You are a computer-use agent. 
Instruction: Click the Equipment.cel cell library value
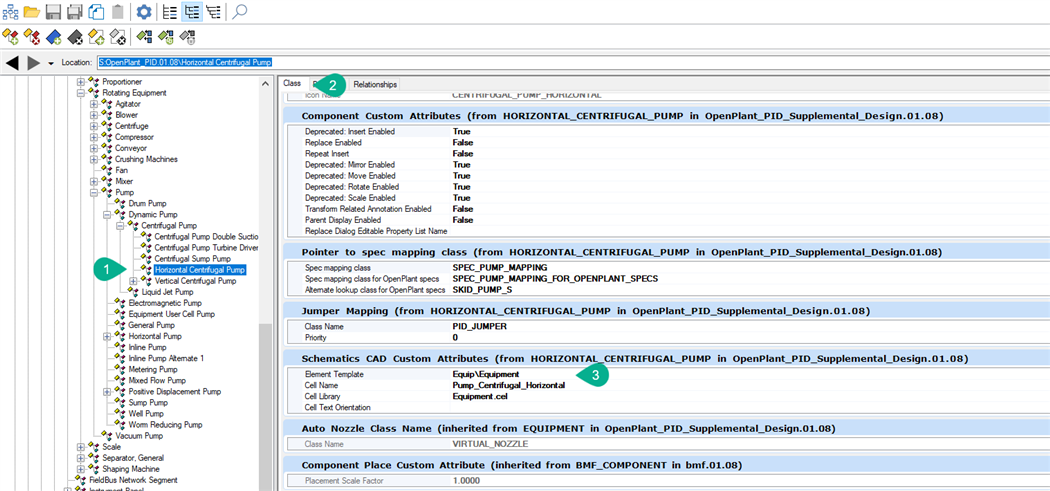click(480, 397)
